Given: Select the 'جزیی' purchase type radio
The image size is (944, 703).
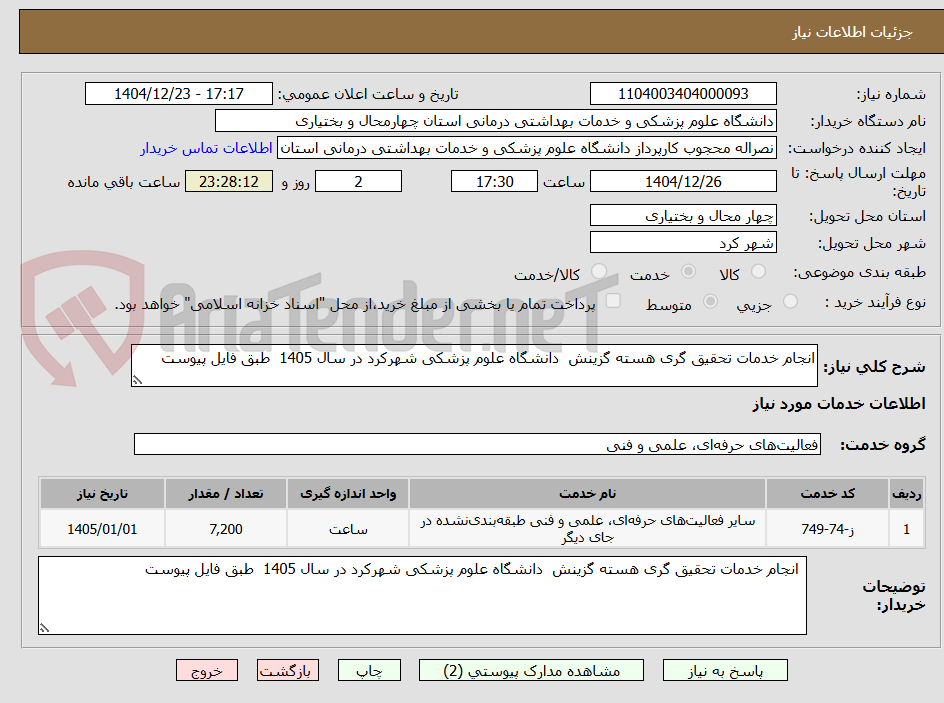Looking at the screenshot, I should (790, 301).
